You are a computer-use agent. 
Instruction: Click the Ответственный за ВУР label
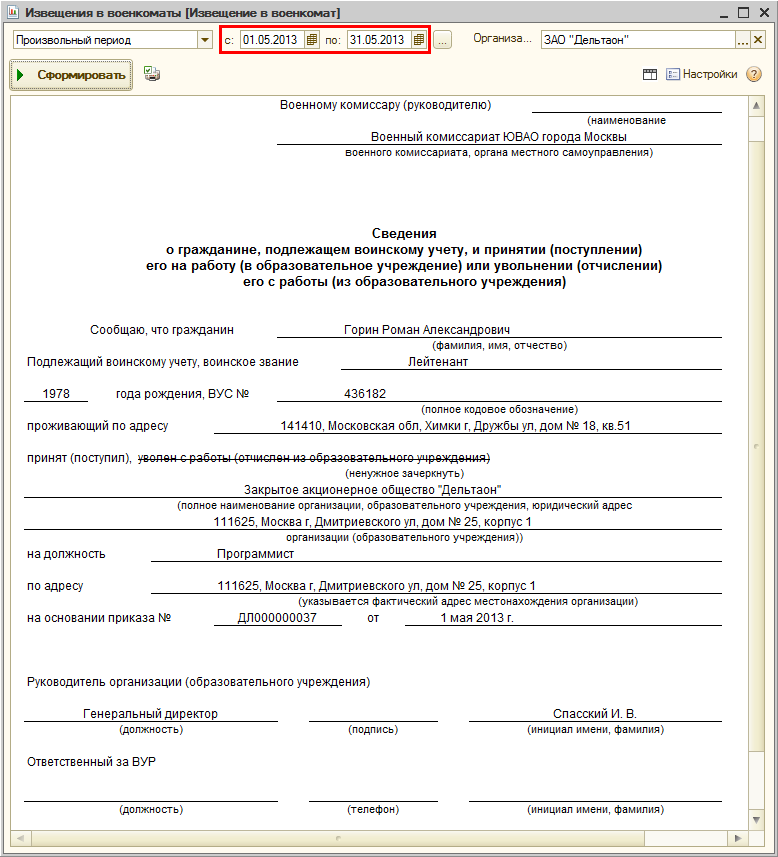pos(91,761)
